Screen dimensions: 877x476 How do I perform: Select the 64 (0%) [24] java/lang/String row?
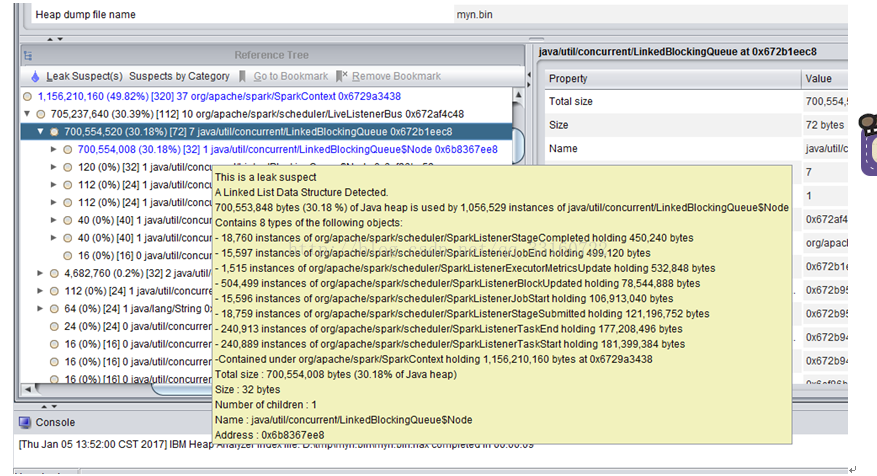pos(138,309)
